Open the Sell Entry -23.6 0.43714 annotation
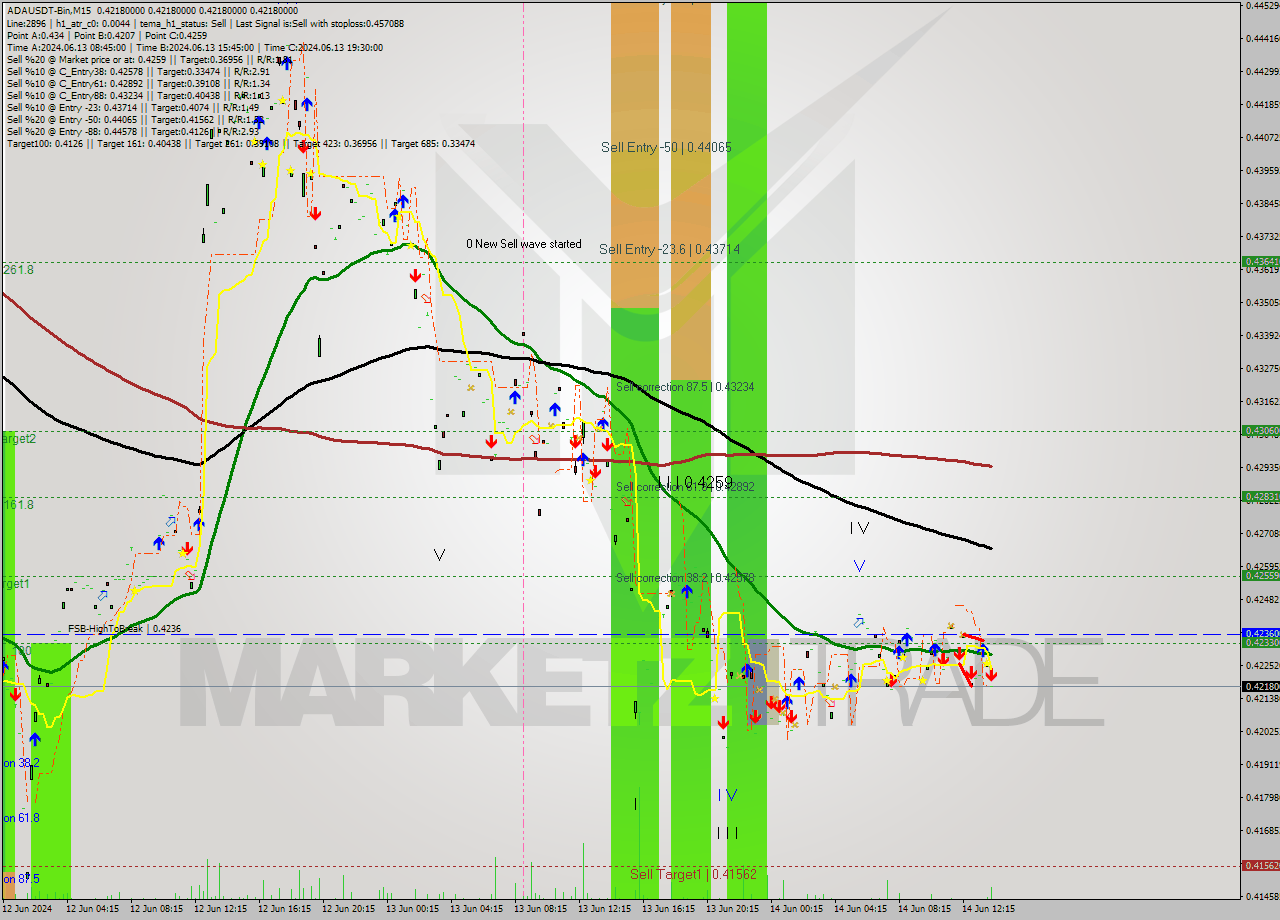 pos(668,249)
